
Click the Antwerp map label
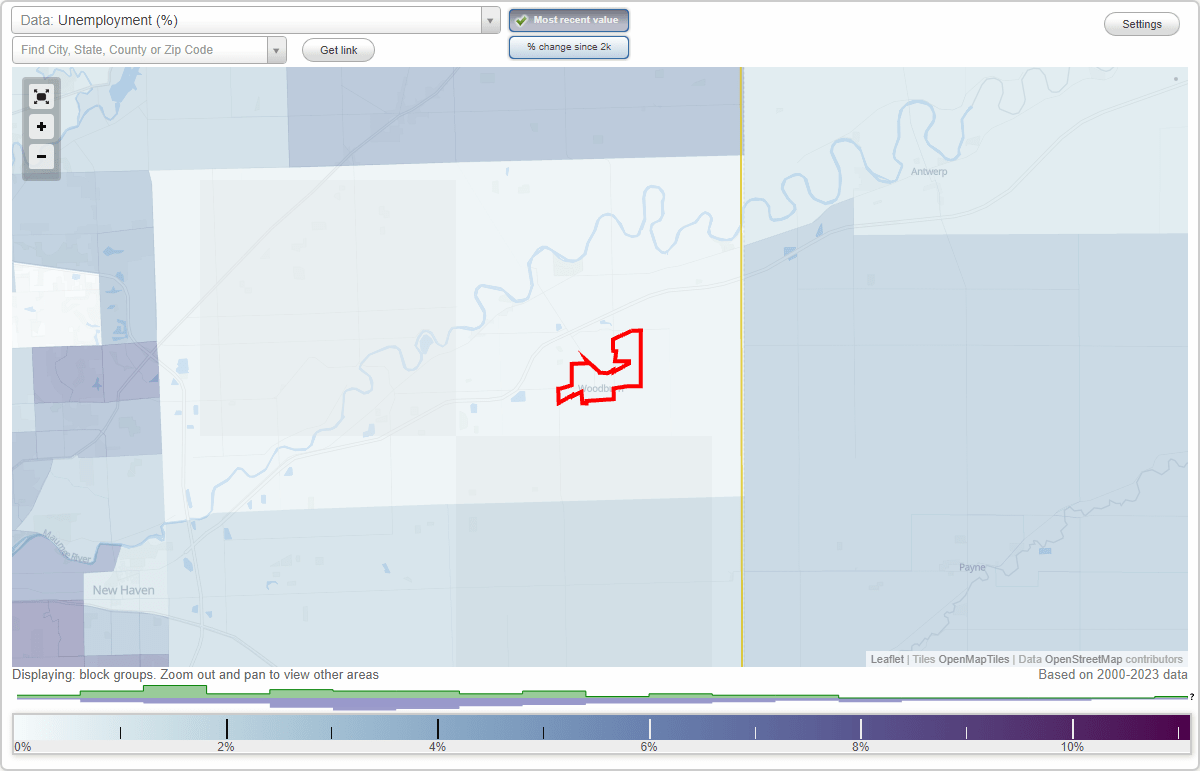point(929,171)
